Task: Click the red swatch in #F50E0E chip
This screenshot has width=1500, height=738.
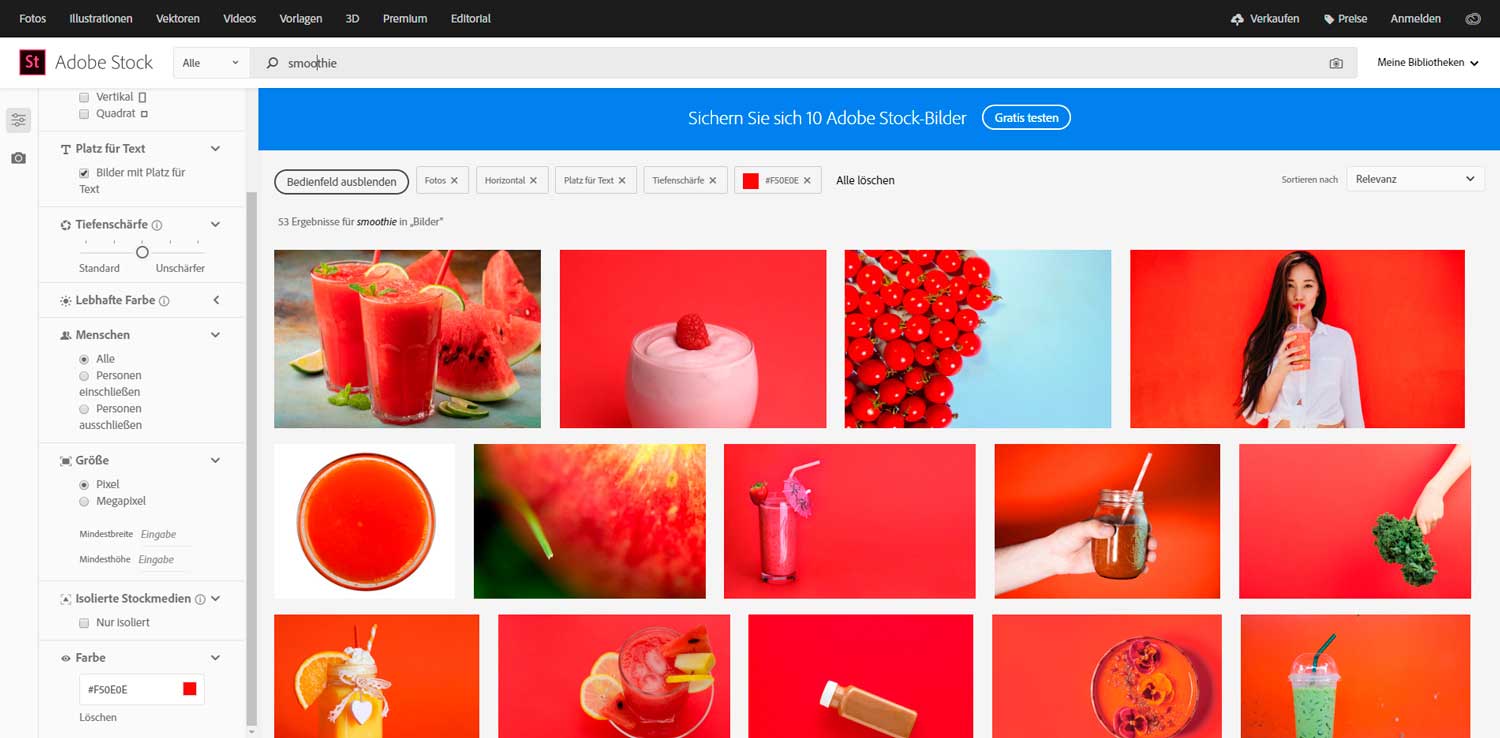Action: (x=751, y=181)
